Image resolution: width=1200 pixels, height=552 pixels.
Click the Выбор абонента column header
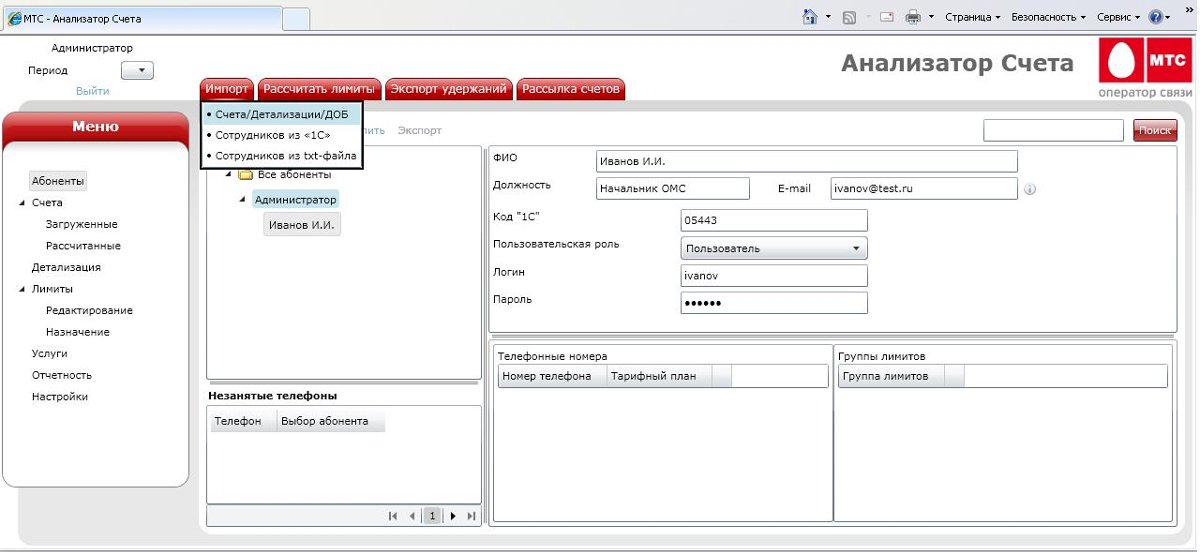click(x=331, y=421)
